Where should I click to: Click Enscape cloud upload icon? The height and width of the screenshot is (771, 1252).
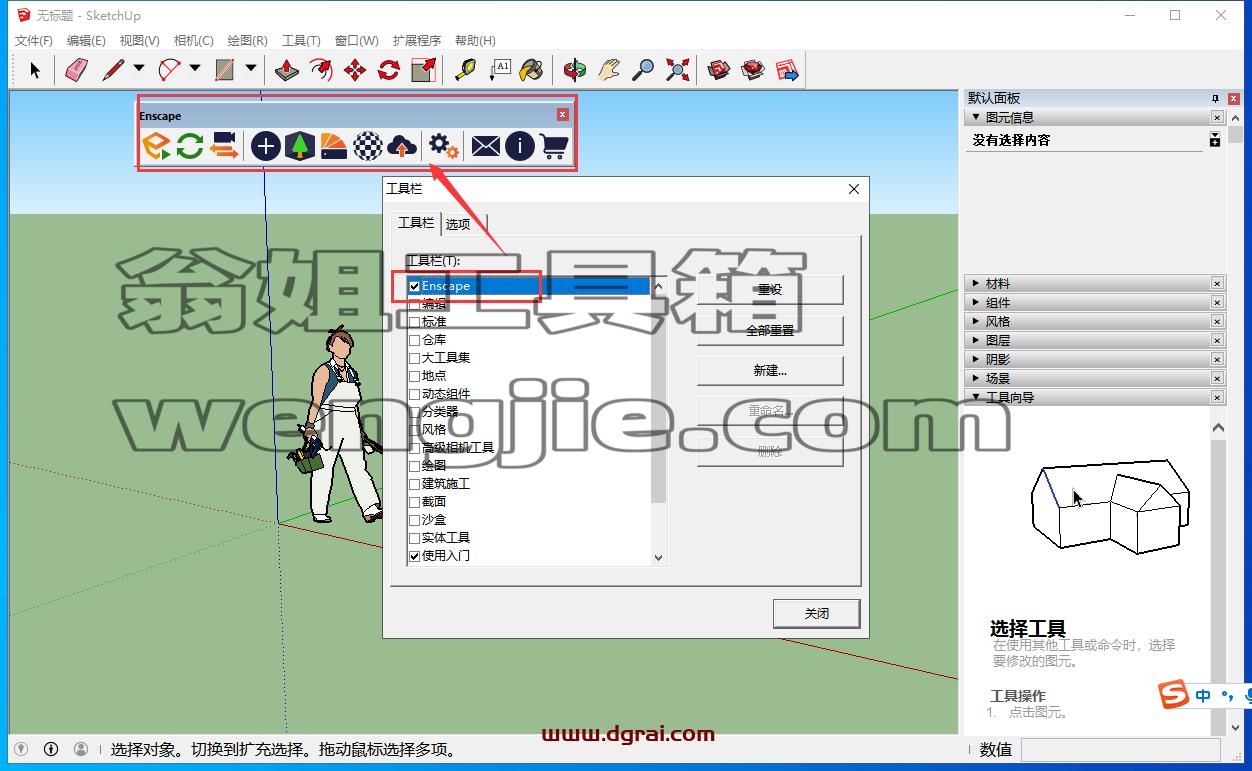point(402,147)
